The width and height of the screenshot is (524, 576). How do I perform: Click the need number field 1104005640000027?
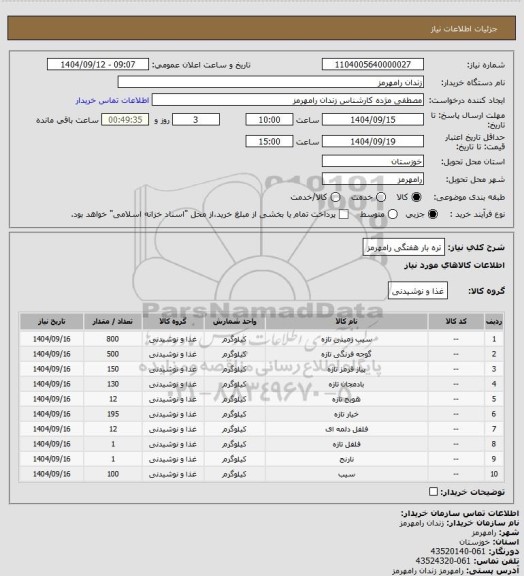point(373,64)
